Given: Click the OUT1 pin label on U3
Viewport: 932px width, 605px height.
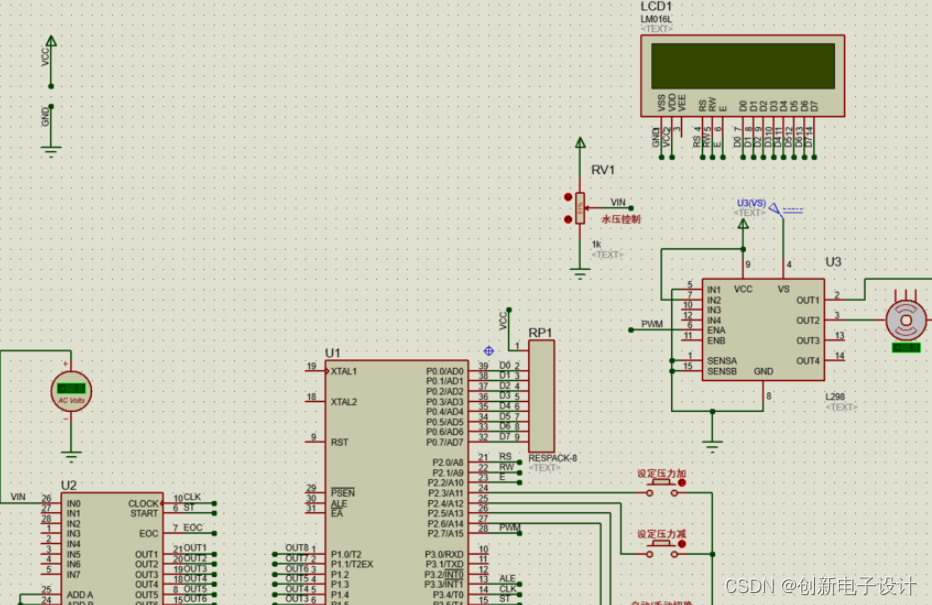Looking at the screenshot, I should [x=808, y=301].
